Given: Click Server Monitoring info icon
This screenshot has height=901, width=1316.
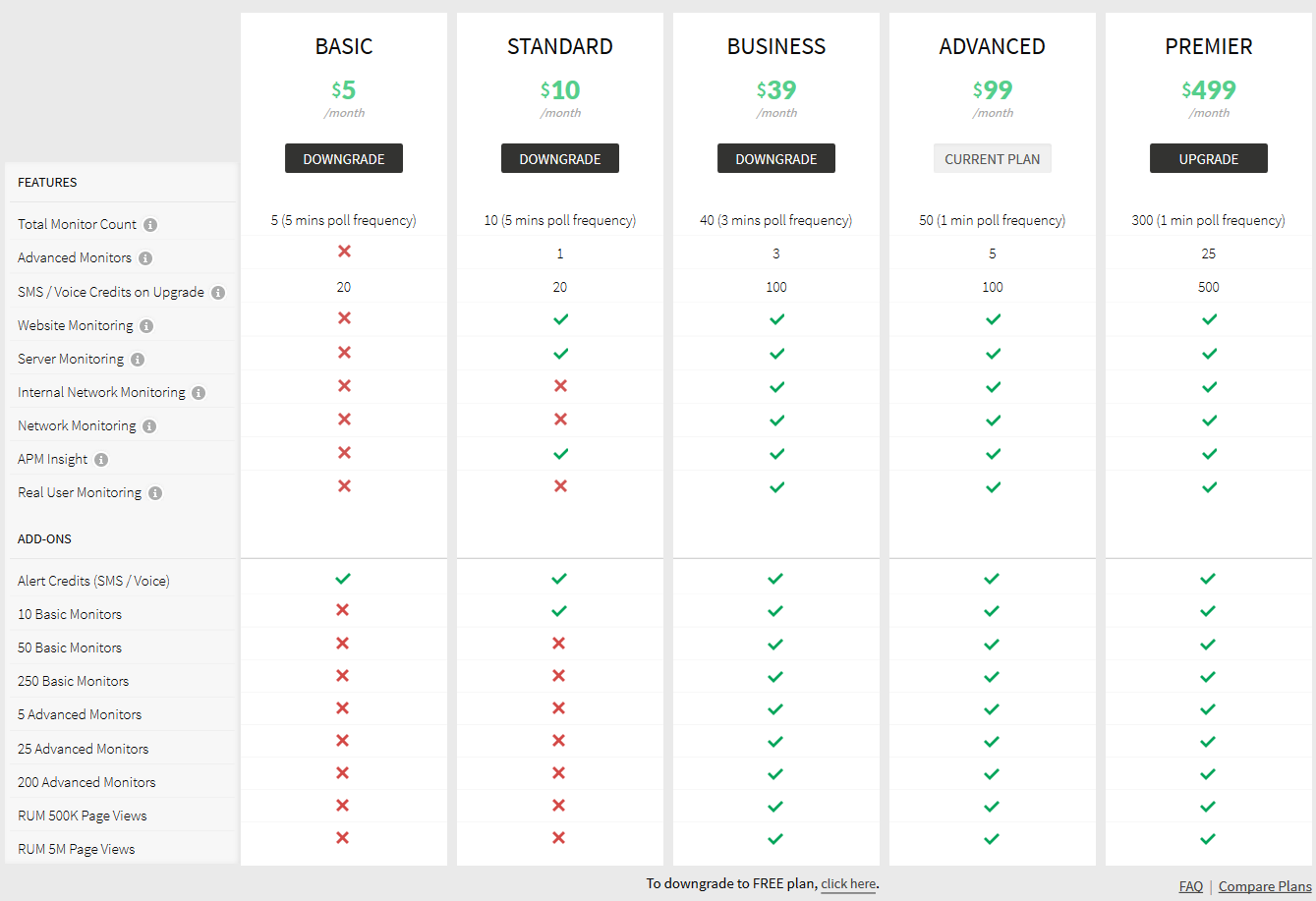Looking at the screenshot, I should point(138,360).
